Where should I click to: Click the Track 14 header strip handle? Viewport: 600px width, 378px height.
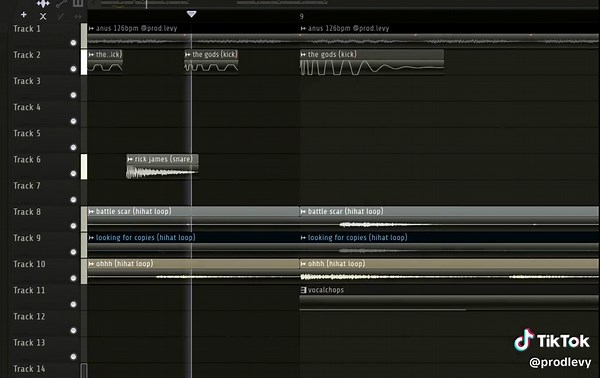(84, 370)
